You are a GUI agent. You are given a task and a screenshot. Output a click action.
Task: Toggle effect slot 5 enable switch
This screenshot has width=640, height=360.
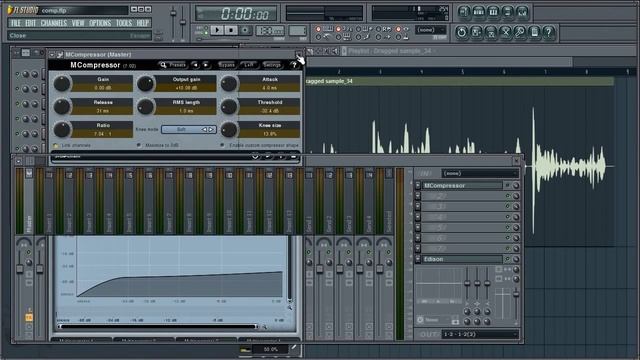coord(508,227)
